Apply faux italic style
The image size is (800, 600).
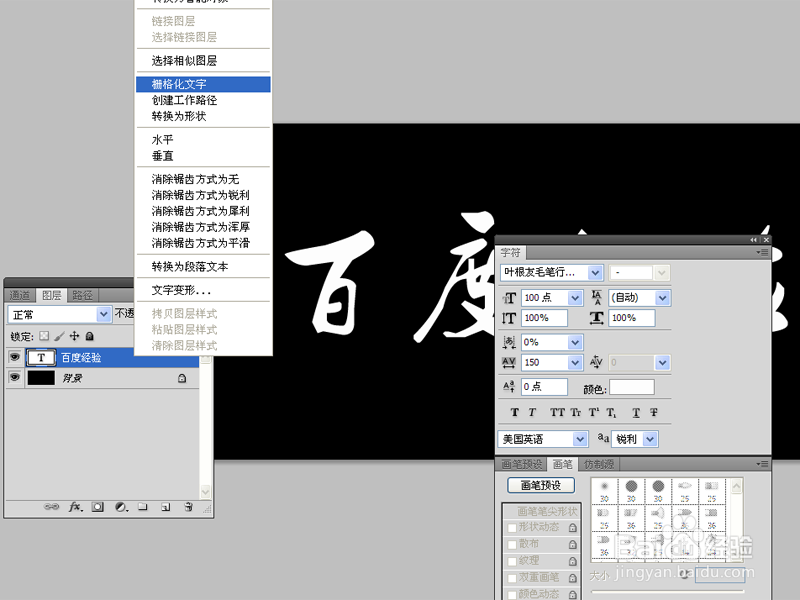tap(532, 412)
